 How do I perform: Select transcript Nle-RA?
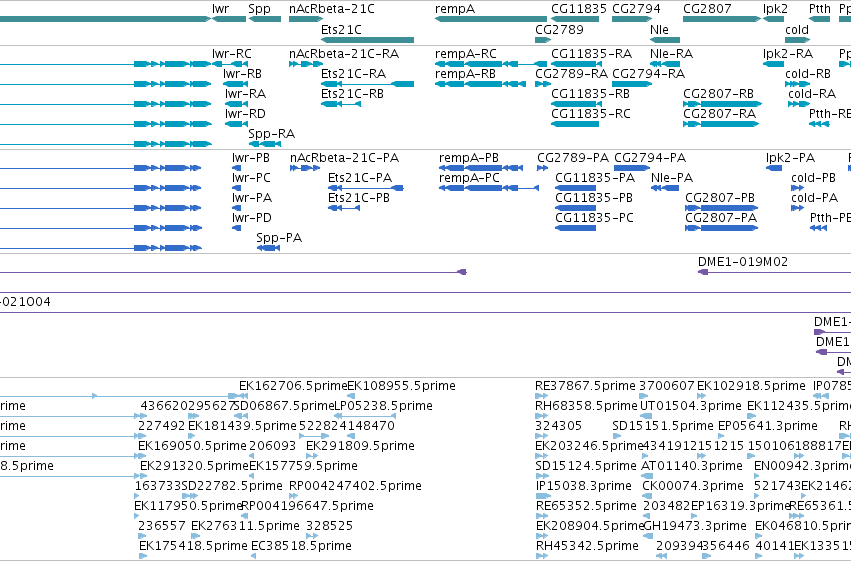pos(671,54)
